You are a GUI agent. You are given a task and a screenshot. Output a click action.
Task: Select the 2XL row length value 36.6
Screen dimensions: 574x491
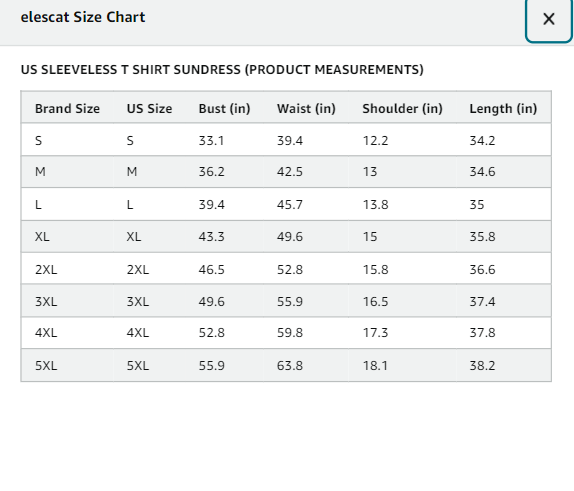click(x=482, y=270)
